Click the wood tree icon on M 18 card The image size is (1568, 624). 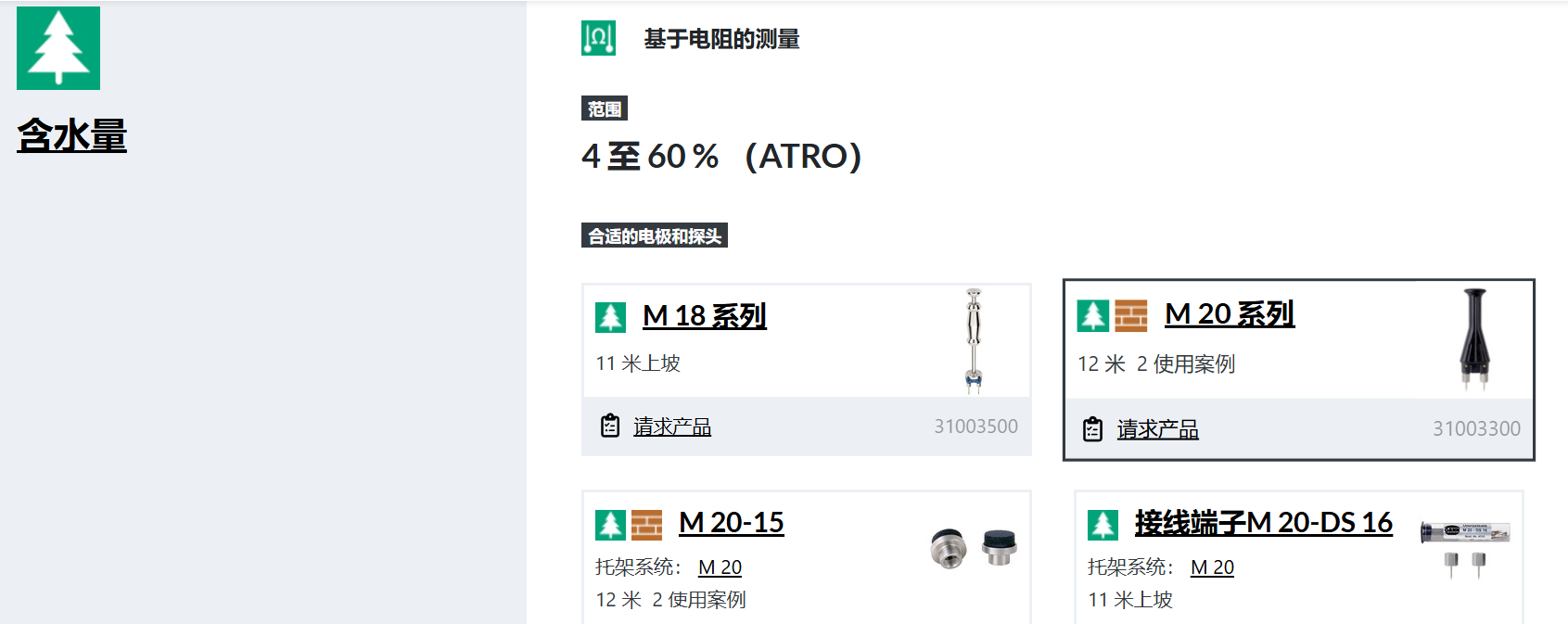click(x=610, y=317)
